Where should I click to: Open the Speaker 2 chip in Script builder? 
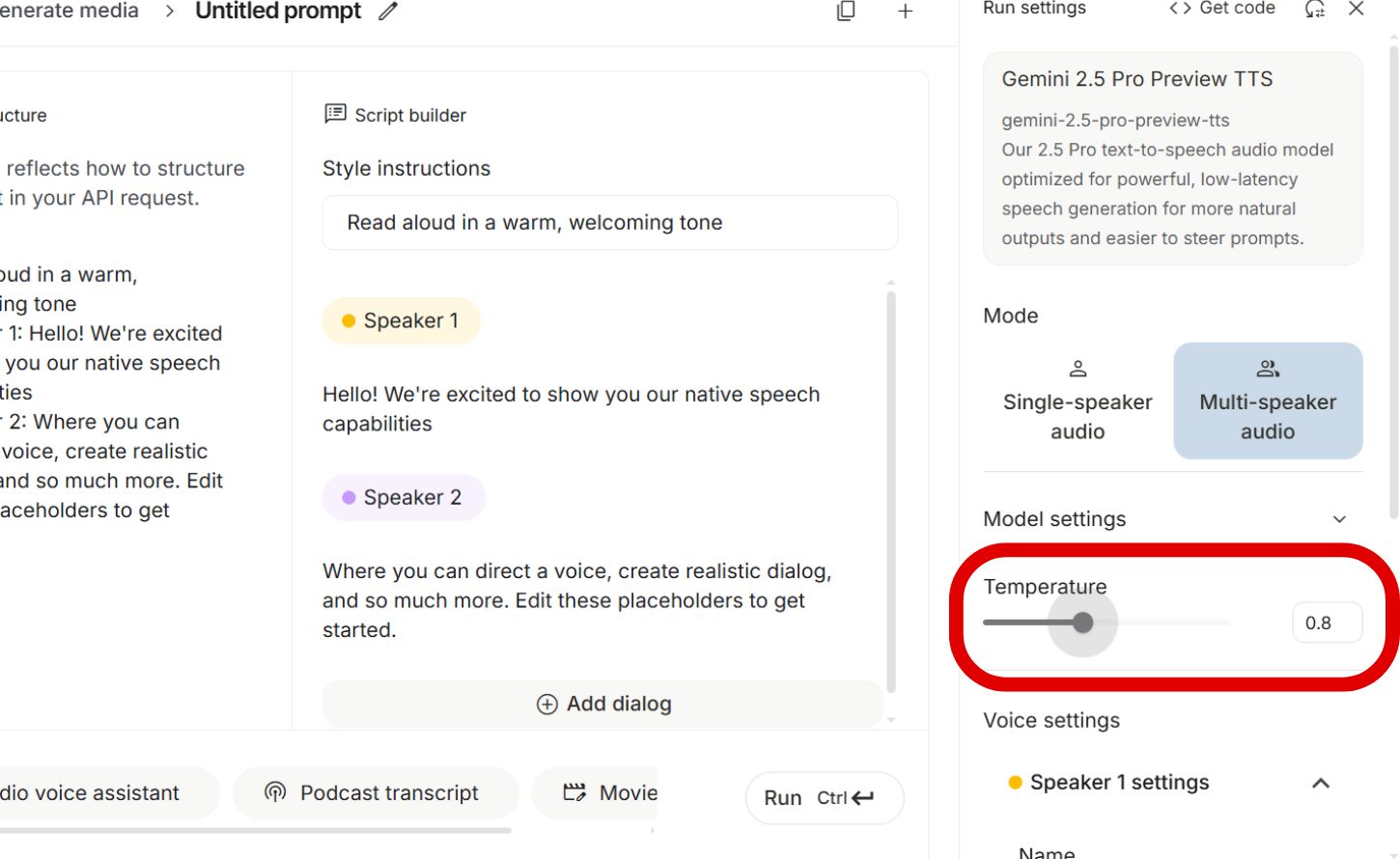404,497
